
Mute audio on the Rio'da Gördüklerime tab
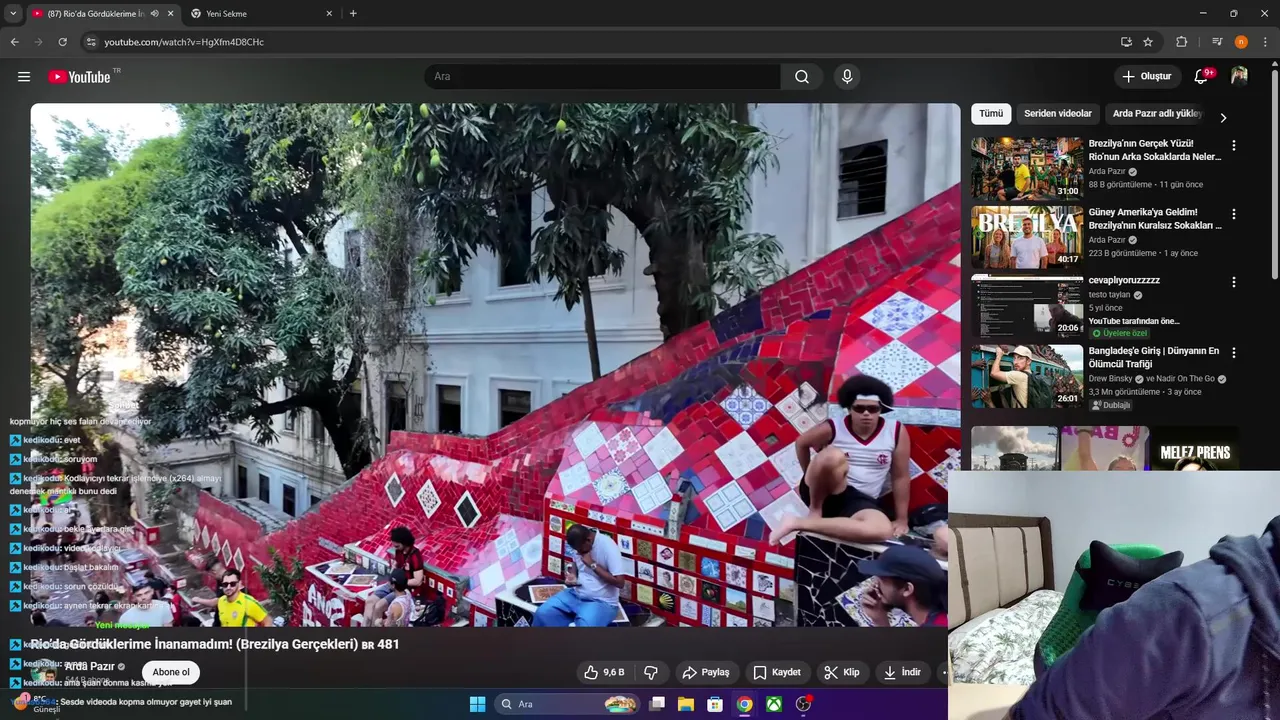154,14
